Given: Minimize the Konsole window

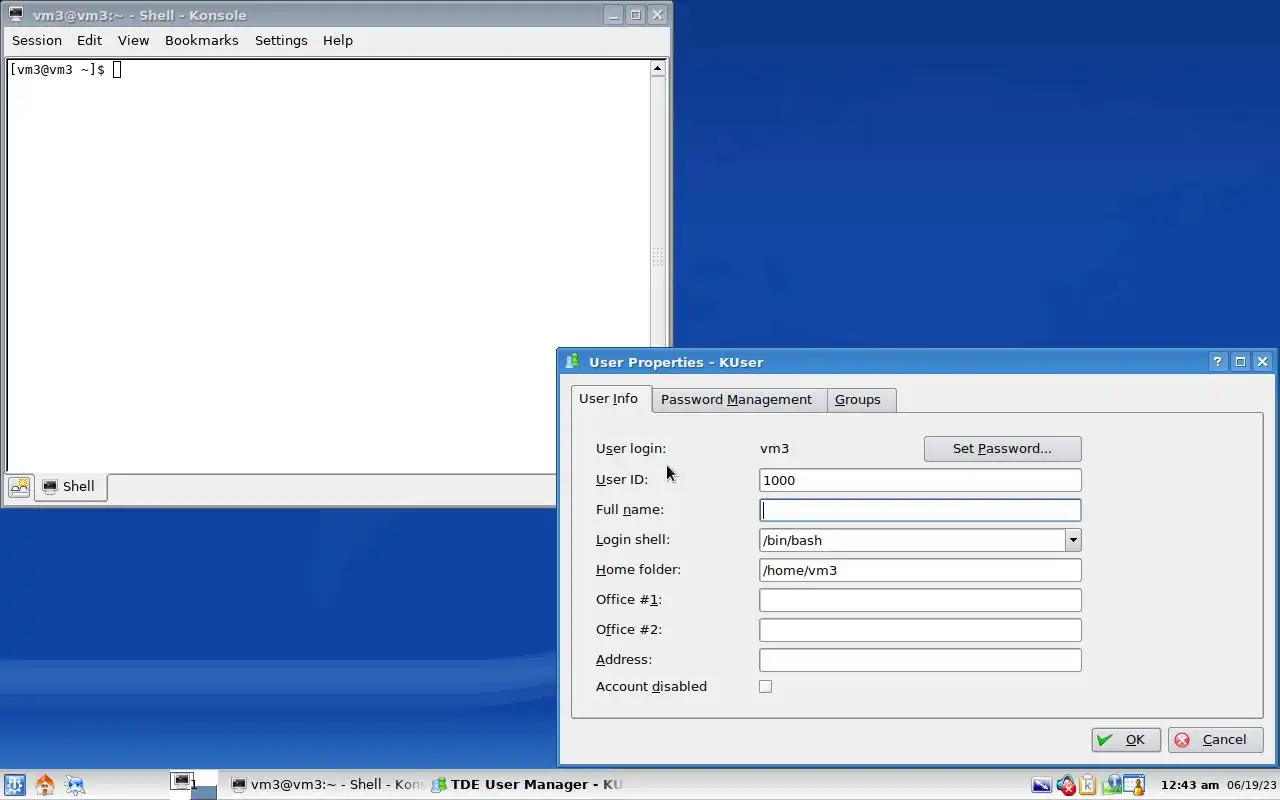Looking at the screenshot, I should 614,15.
